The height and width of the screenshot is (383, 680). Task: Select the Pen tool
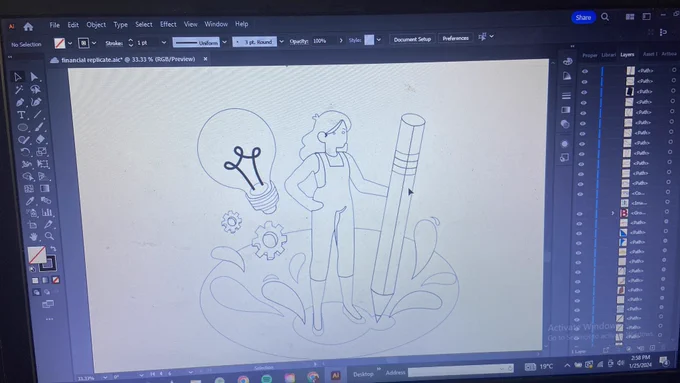click(20, 102)
